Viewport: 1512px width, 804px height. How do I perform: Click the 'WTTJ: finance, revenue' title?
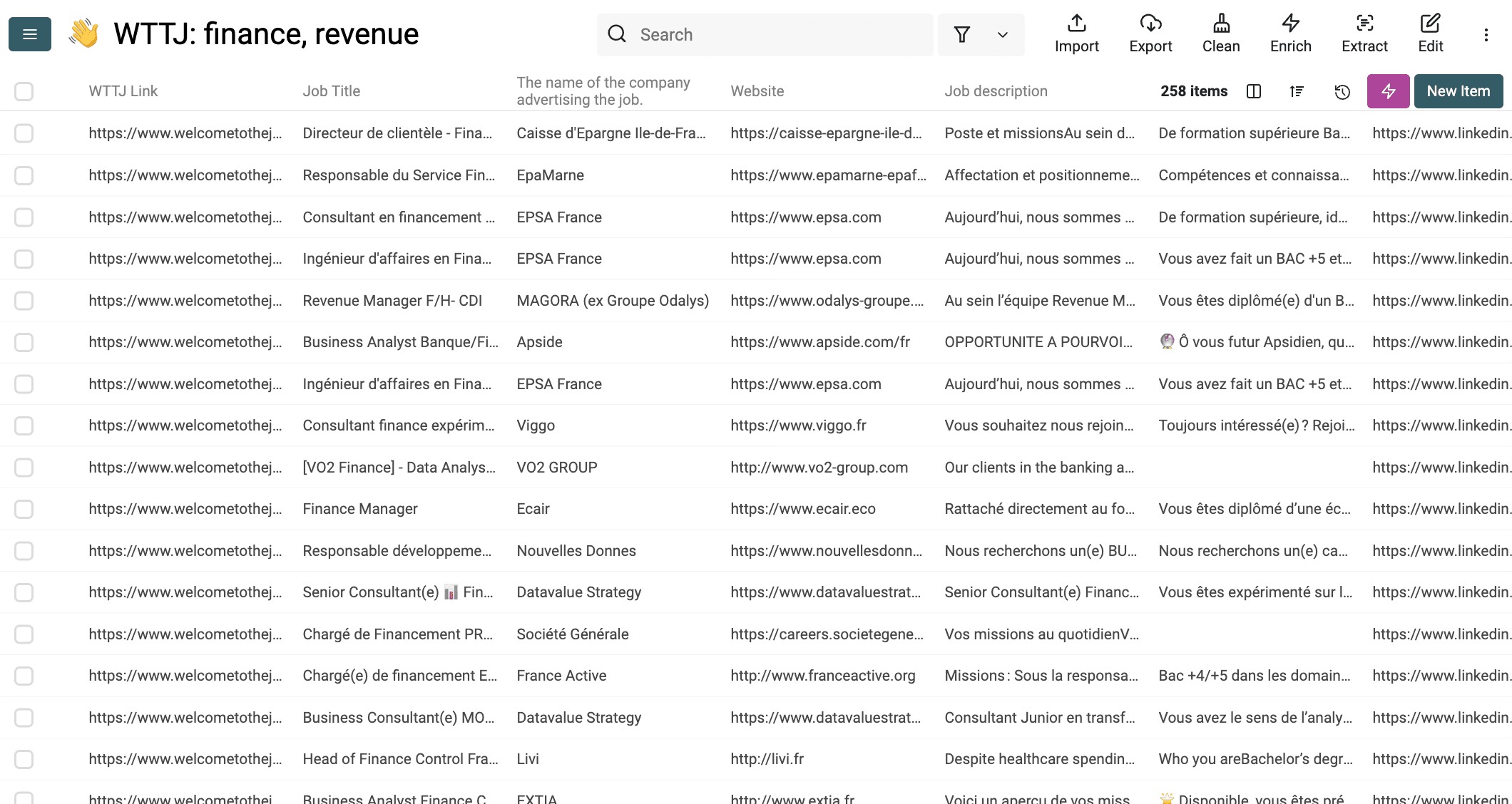[266, 34]
